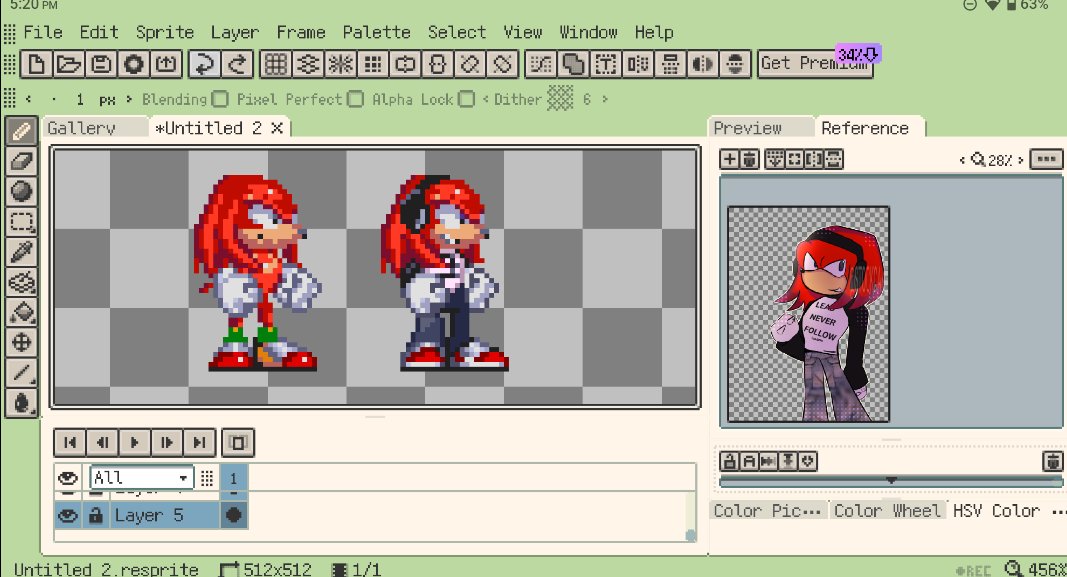Click the tile dots grid toolbar icon

pyautogui.click(x=373, y=65)
